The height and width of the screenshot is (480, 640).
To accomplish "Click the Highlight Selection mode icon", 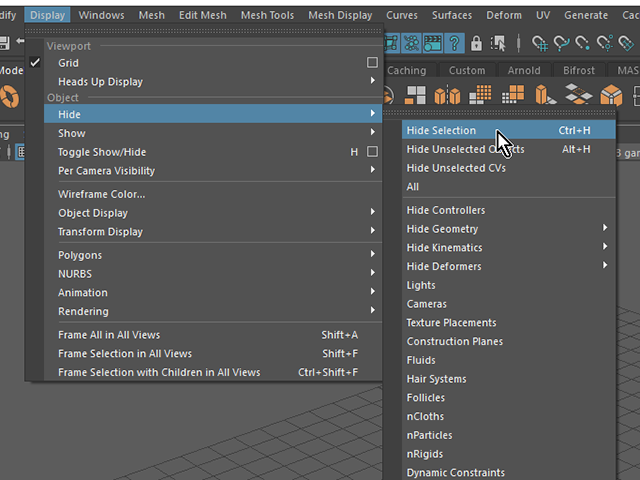I will 498,43.
